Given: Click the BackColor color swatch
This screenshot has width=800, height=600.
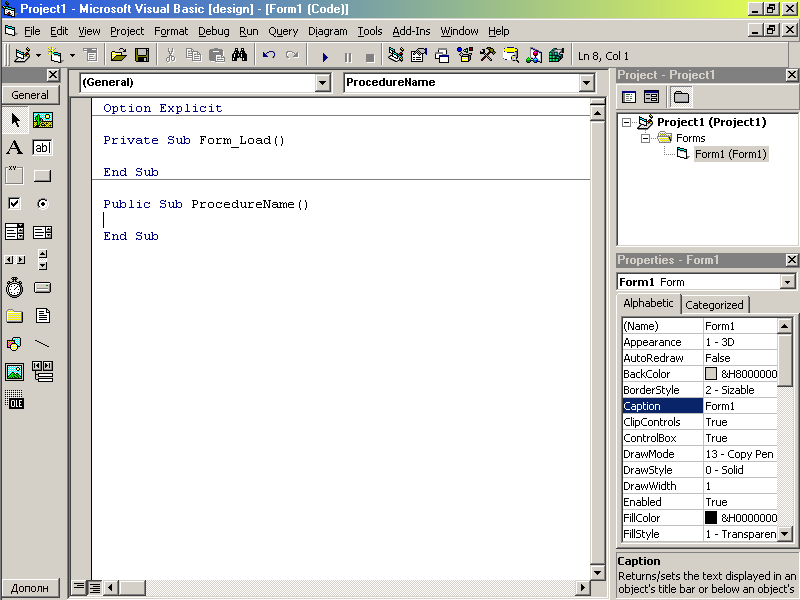Looking at the screenshot, I should 711,374.
